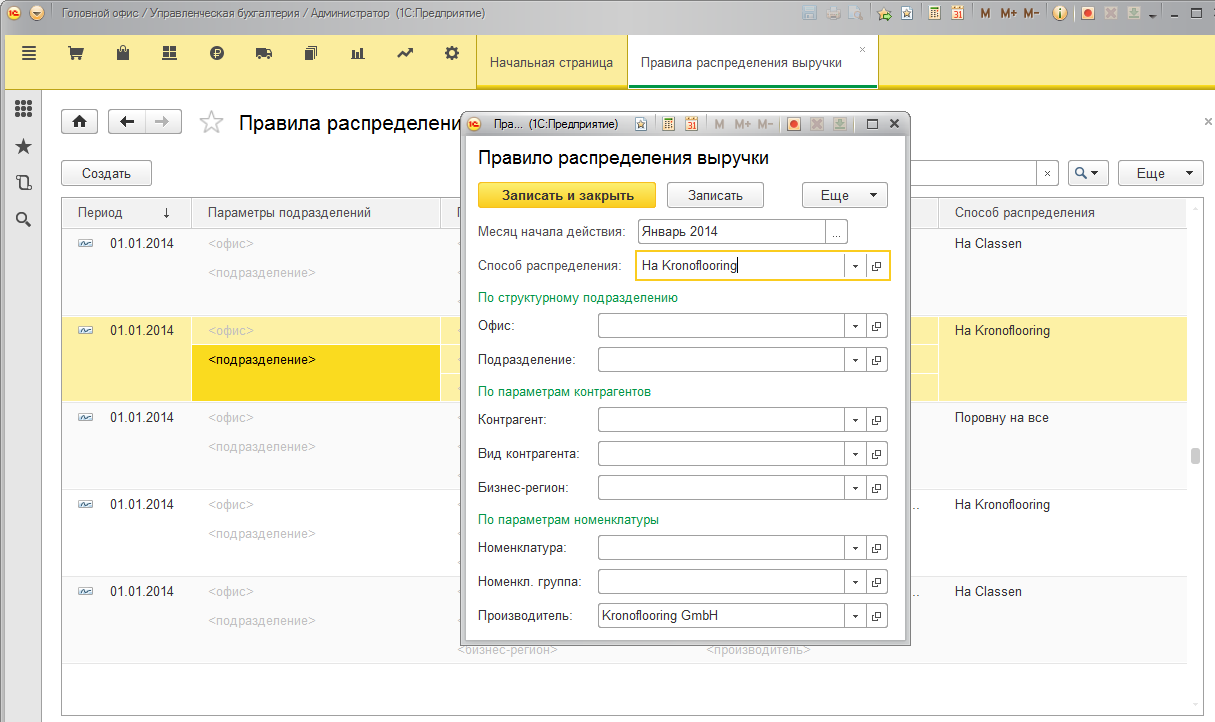Image resolution: width=1215 pixels, height=722 pixels.
Task: Open search magnifier in left sidebar
Action: [23, 219]
